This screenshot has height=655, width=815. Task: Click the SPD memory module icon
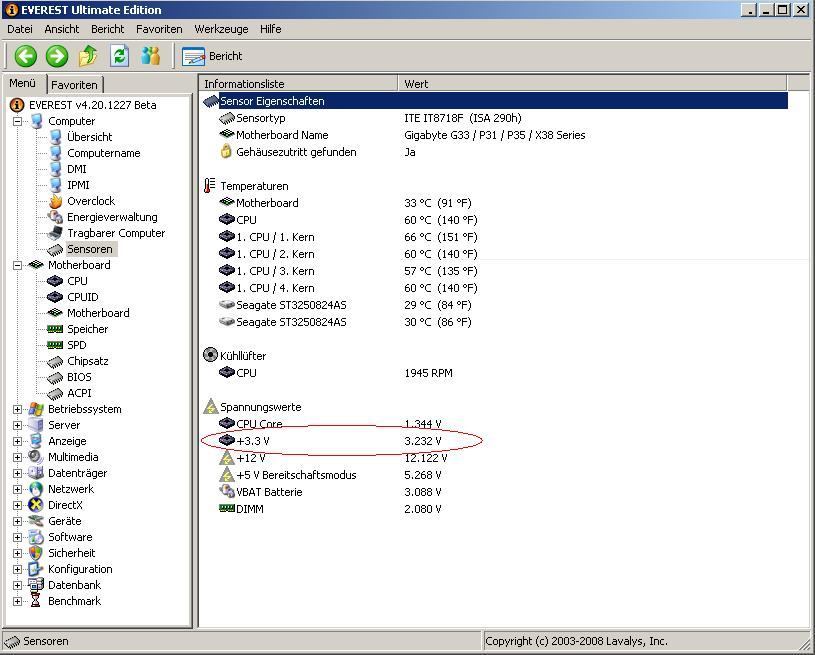pos(55,345)
